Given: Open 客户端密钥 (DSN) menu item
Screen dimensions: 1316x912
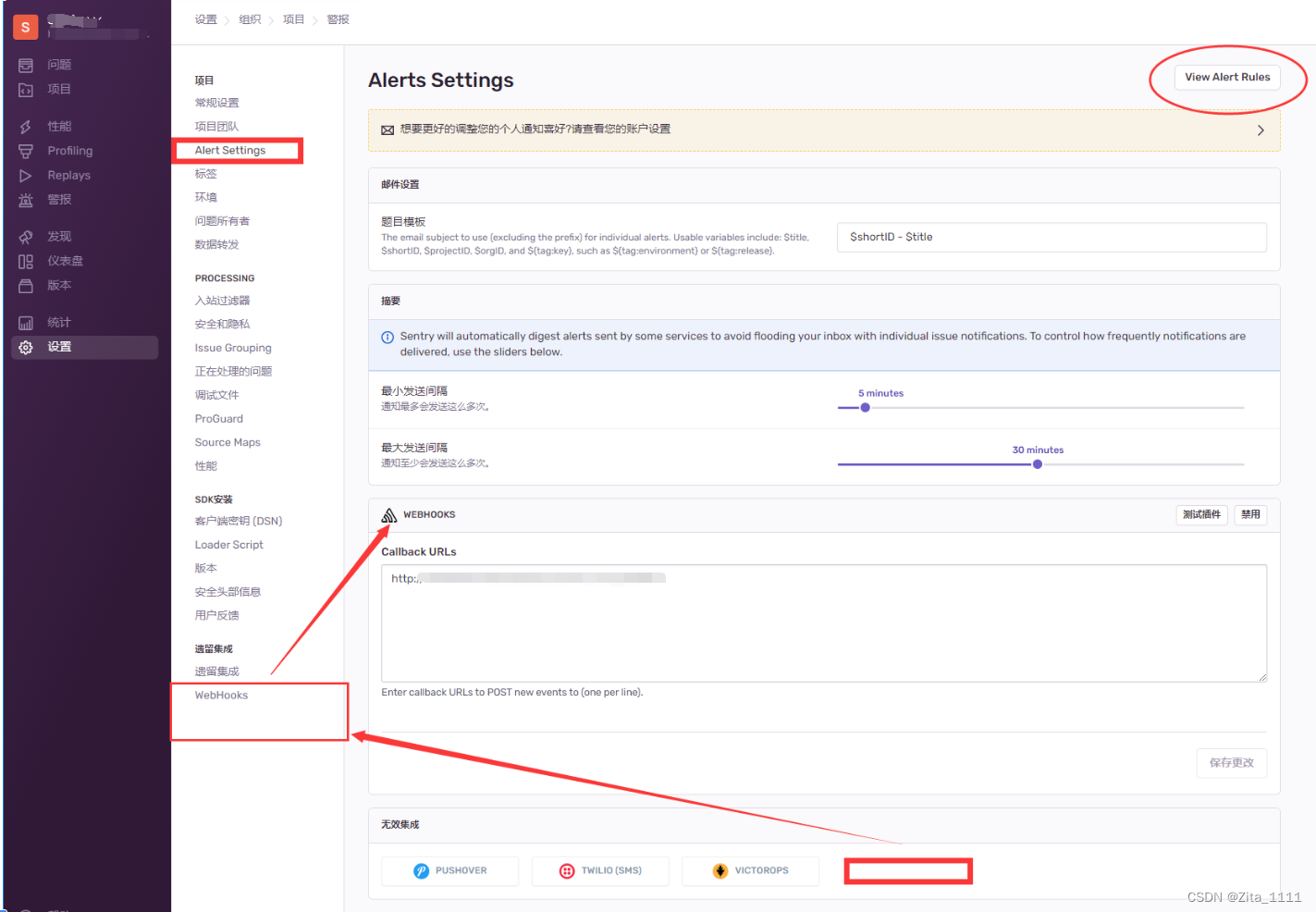Looking at the screenshot, I should 239,521.
